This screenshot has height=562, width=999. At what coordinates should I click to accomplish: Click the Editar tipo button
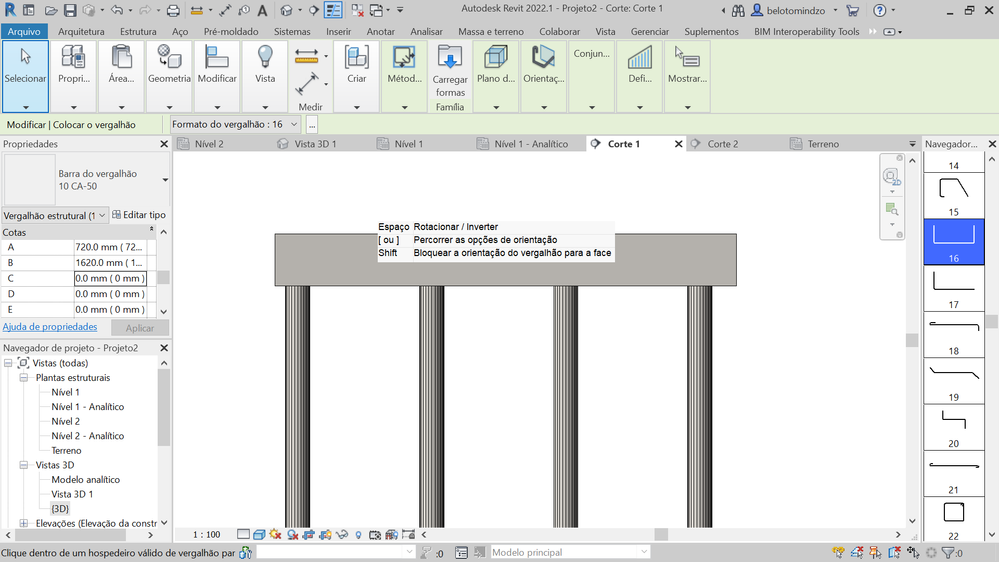(x=139, y=215)
